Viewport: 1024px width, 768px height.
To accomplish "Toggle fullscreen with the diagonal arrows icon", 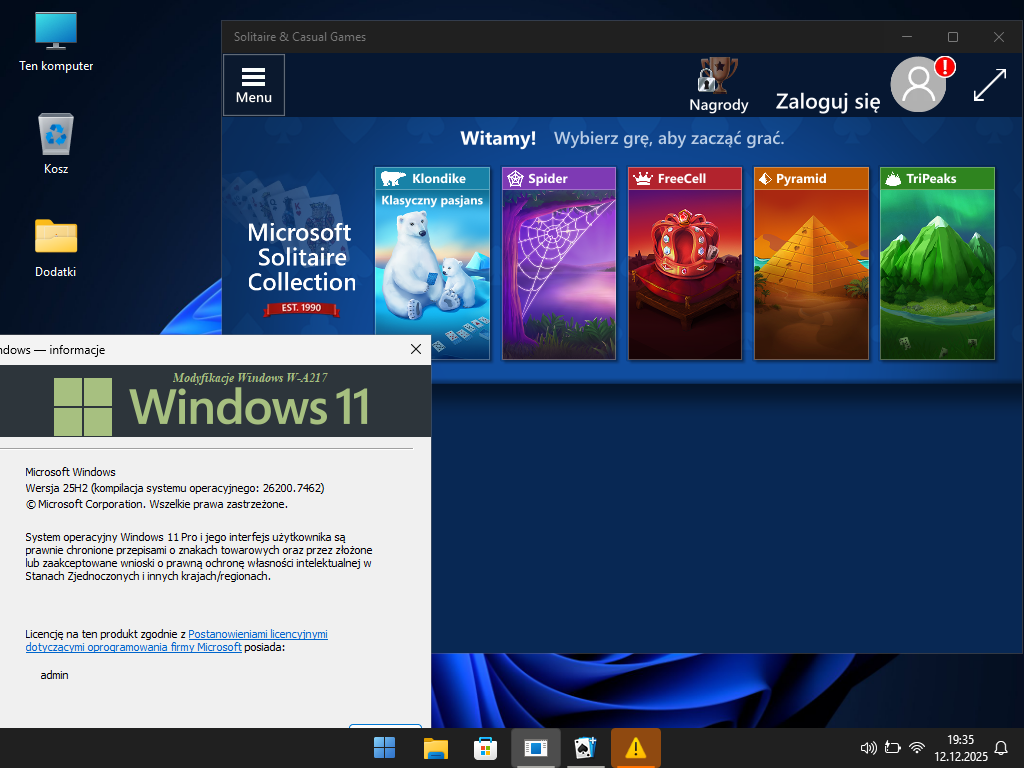I will [989, 85].
